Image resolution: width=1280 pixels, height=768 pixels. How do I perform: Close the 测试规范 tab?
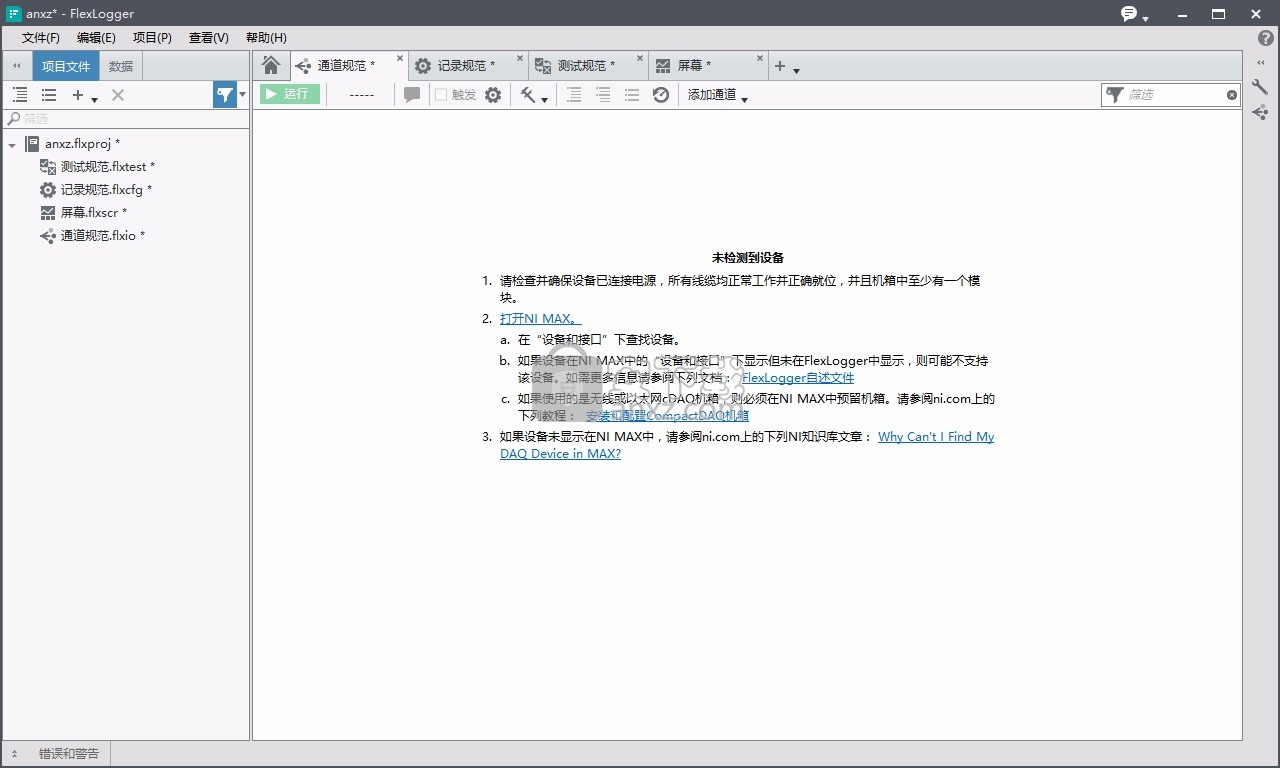tap(640, 59)
